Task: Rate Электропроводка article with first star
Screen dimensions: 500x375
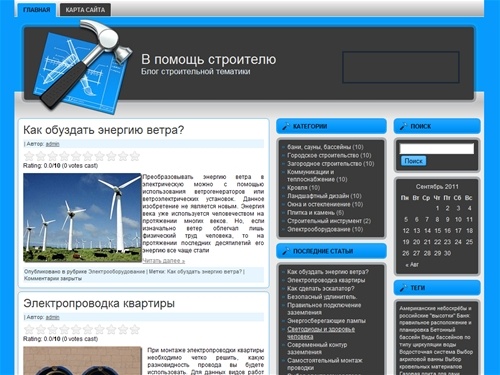Action: [x=29, y=329]
